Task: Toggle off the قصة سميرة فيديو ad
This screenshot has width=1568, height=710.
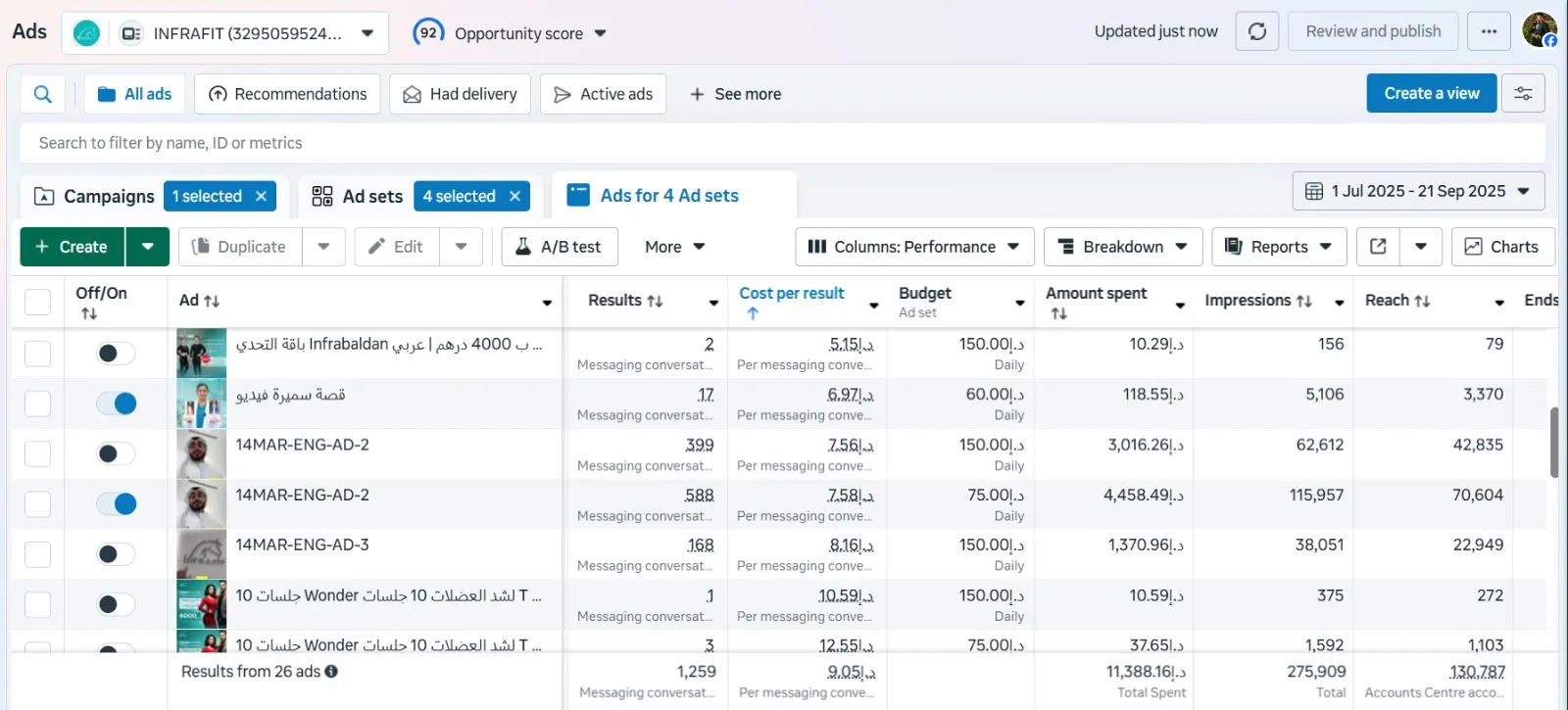Action: pos(117,403)
